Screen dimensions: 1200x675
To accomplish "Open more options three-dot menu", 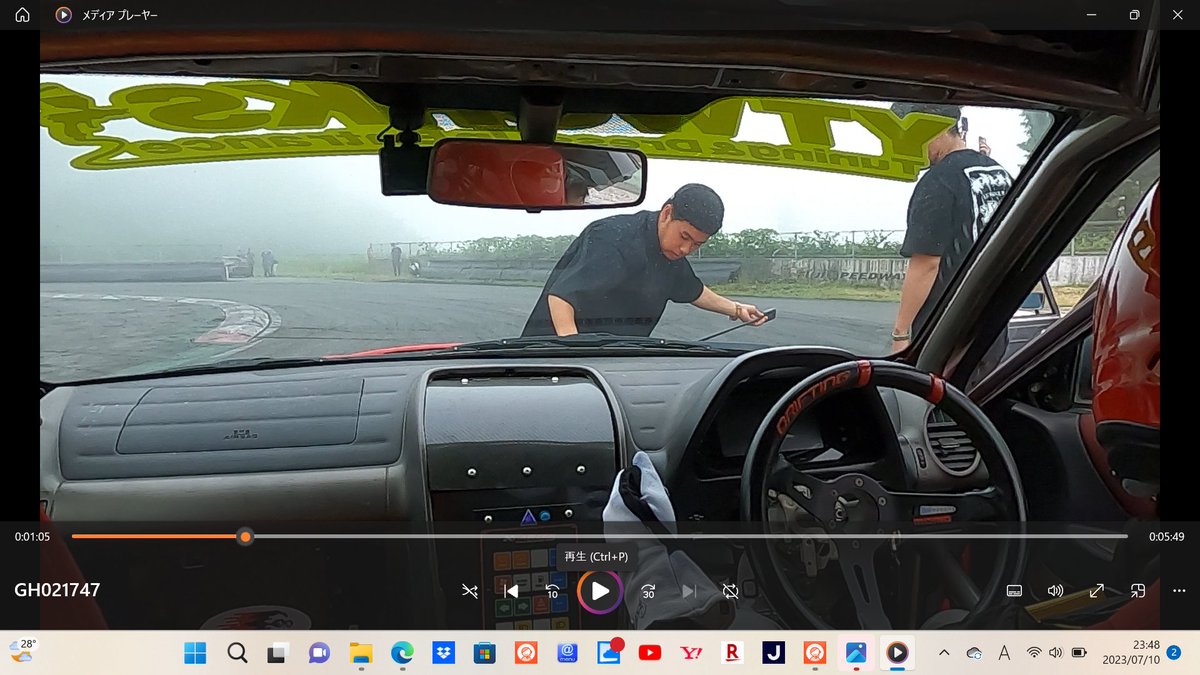I will [x=1179, y=591].
